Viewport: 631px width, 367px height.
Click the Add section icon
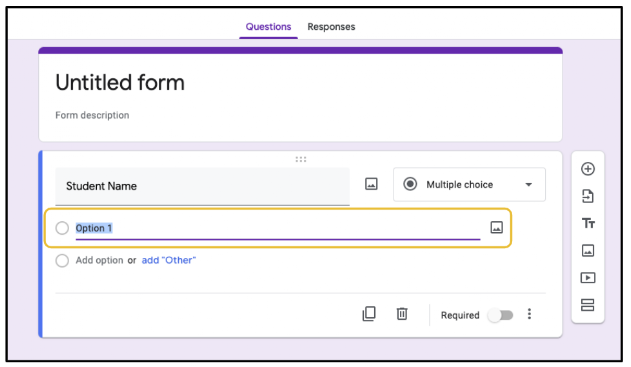pos(588,305)
